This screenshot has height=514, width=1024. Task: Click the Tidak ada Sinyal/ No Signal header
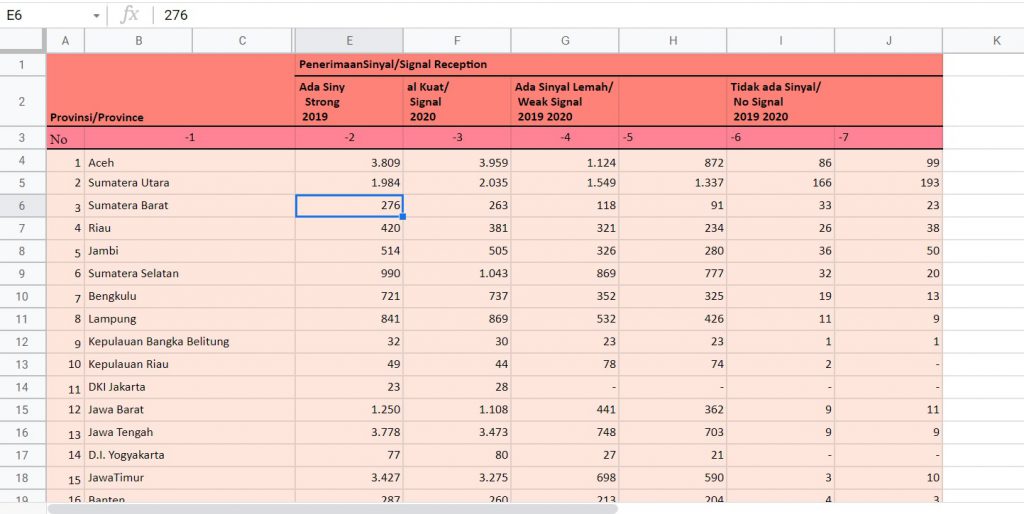coord(780,101)
